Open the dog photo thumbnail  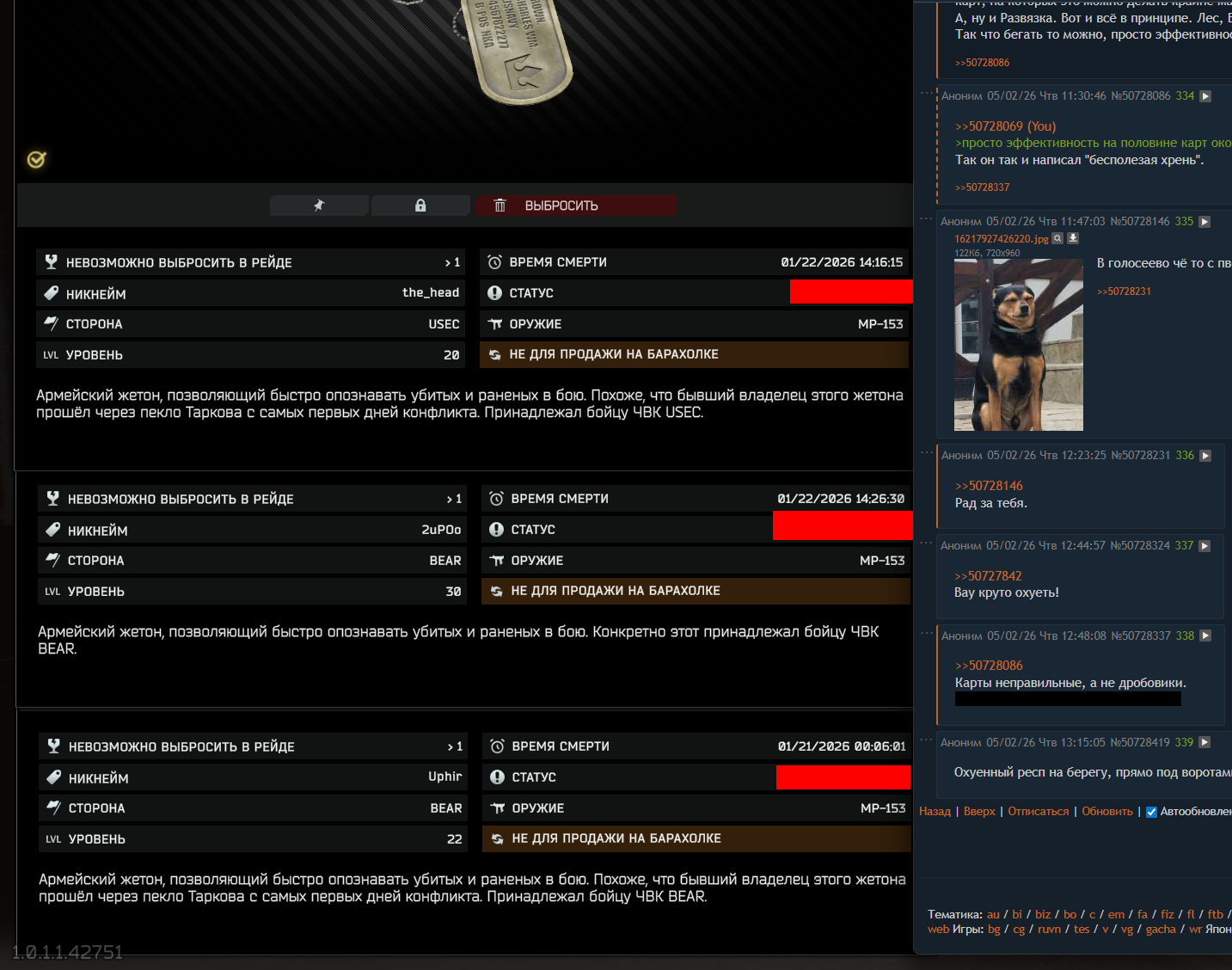(x=1019, y=345)
